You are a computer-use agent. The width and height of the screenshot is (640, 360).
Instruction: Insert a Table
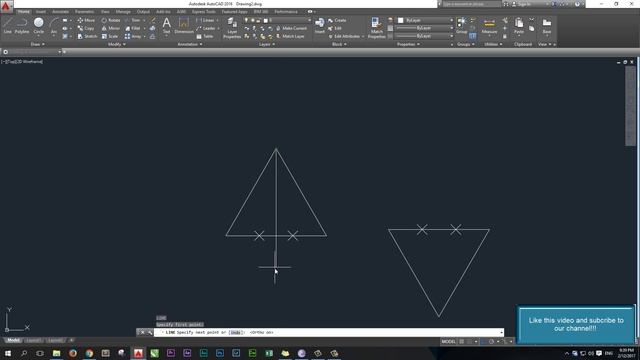(x=205, y=36)
